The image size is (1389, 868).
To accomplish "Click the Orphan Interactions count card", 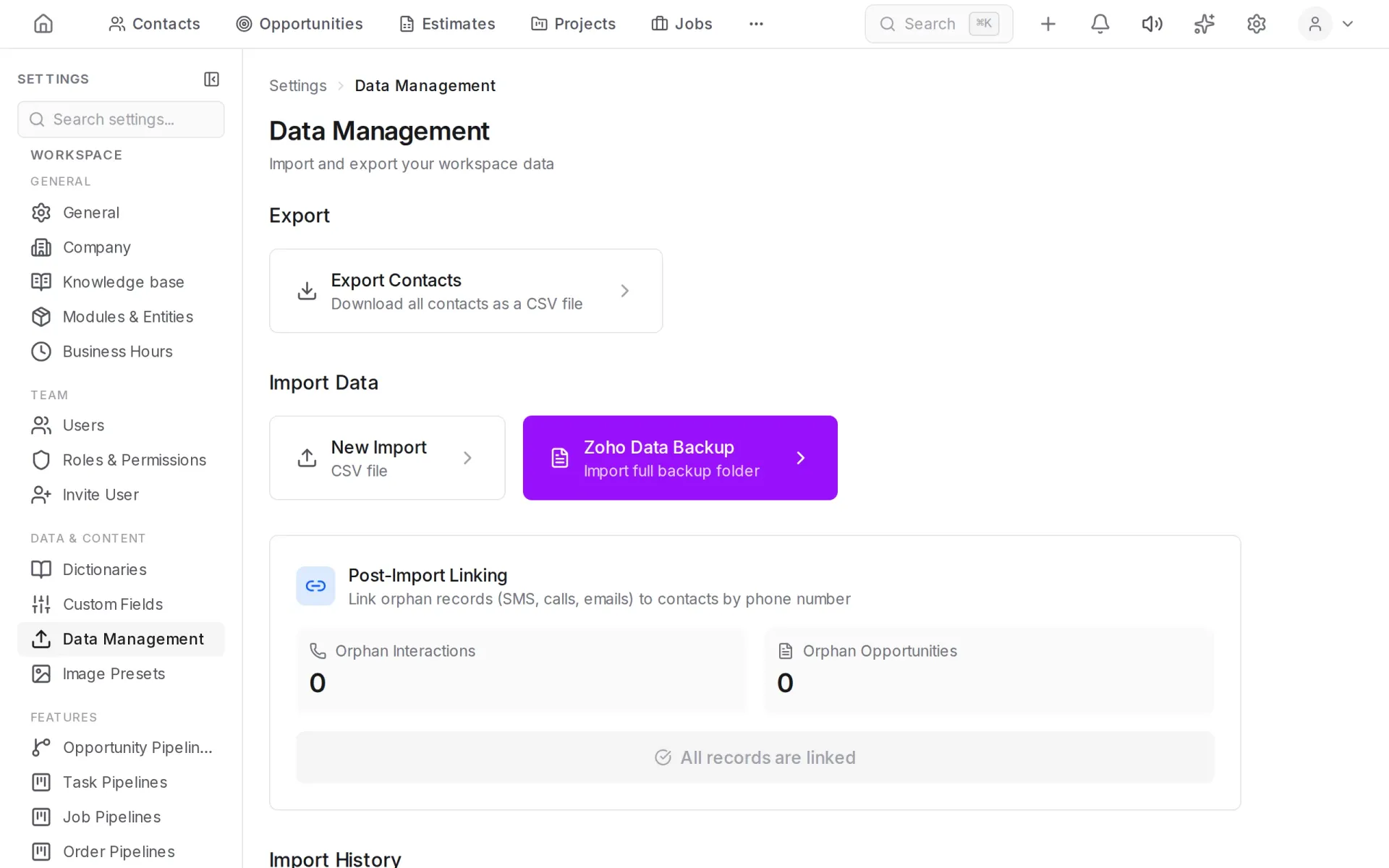I will click(x=521, y=671).
